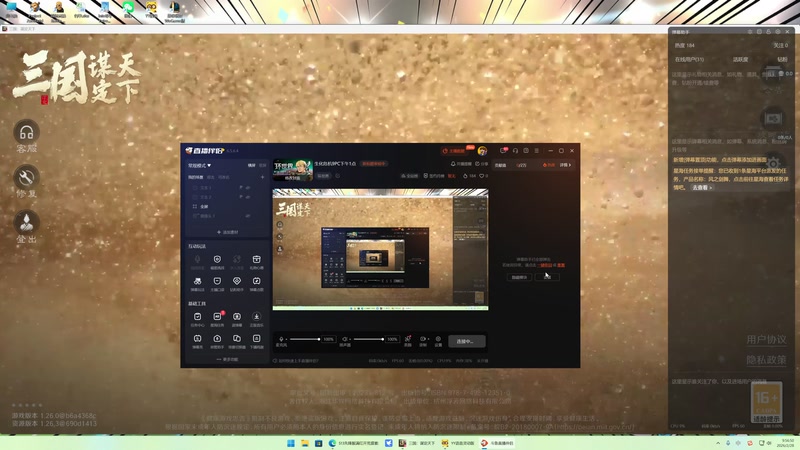Click the orange 主播数据 button at top
Image resolution: width=800 pixels, height=450 pixels.
click(x=454, y=151)
